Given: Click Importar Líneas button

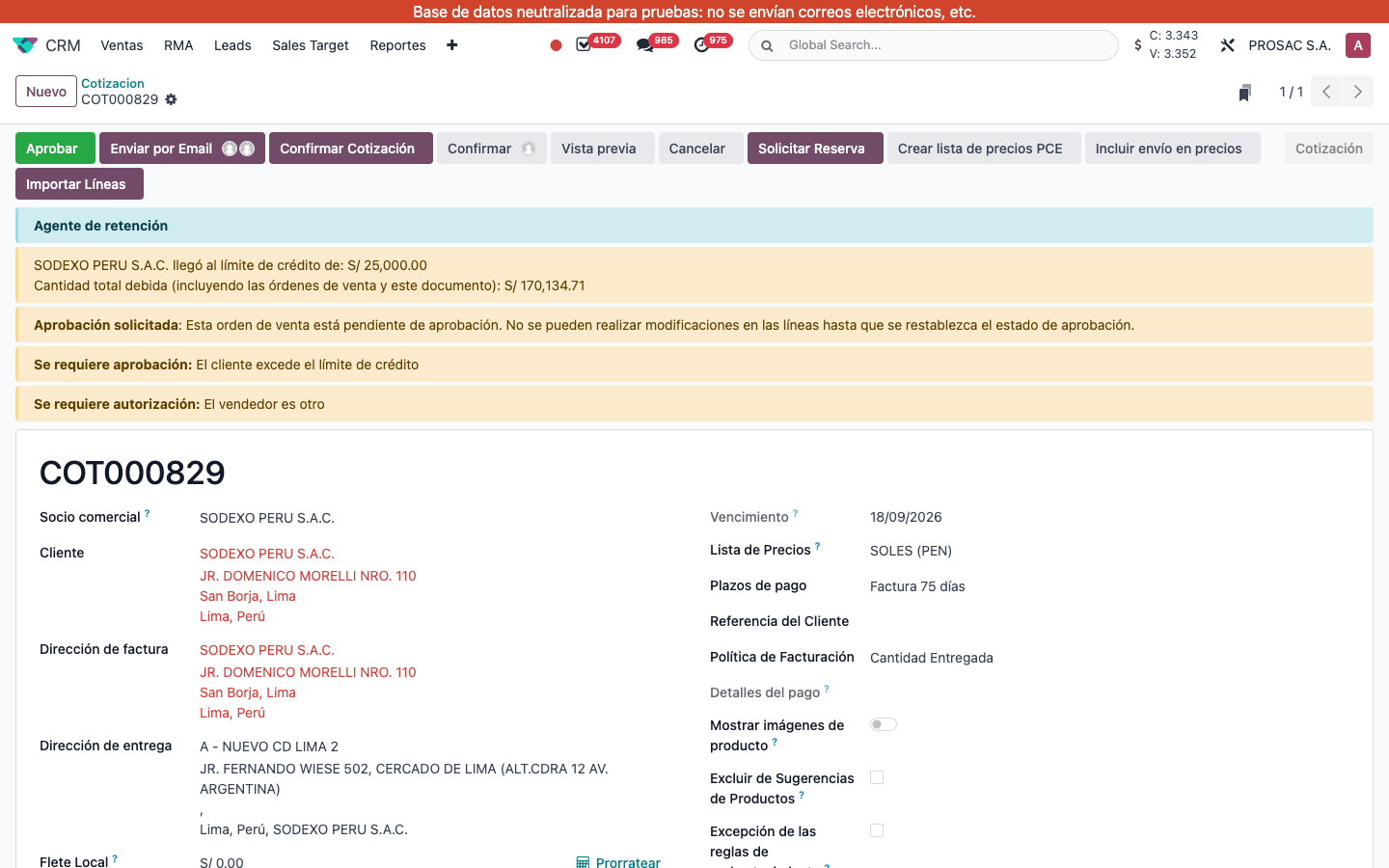Looking at the screenshot, I should coord(79,184).
